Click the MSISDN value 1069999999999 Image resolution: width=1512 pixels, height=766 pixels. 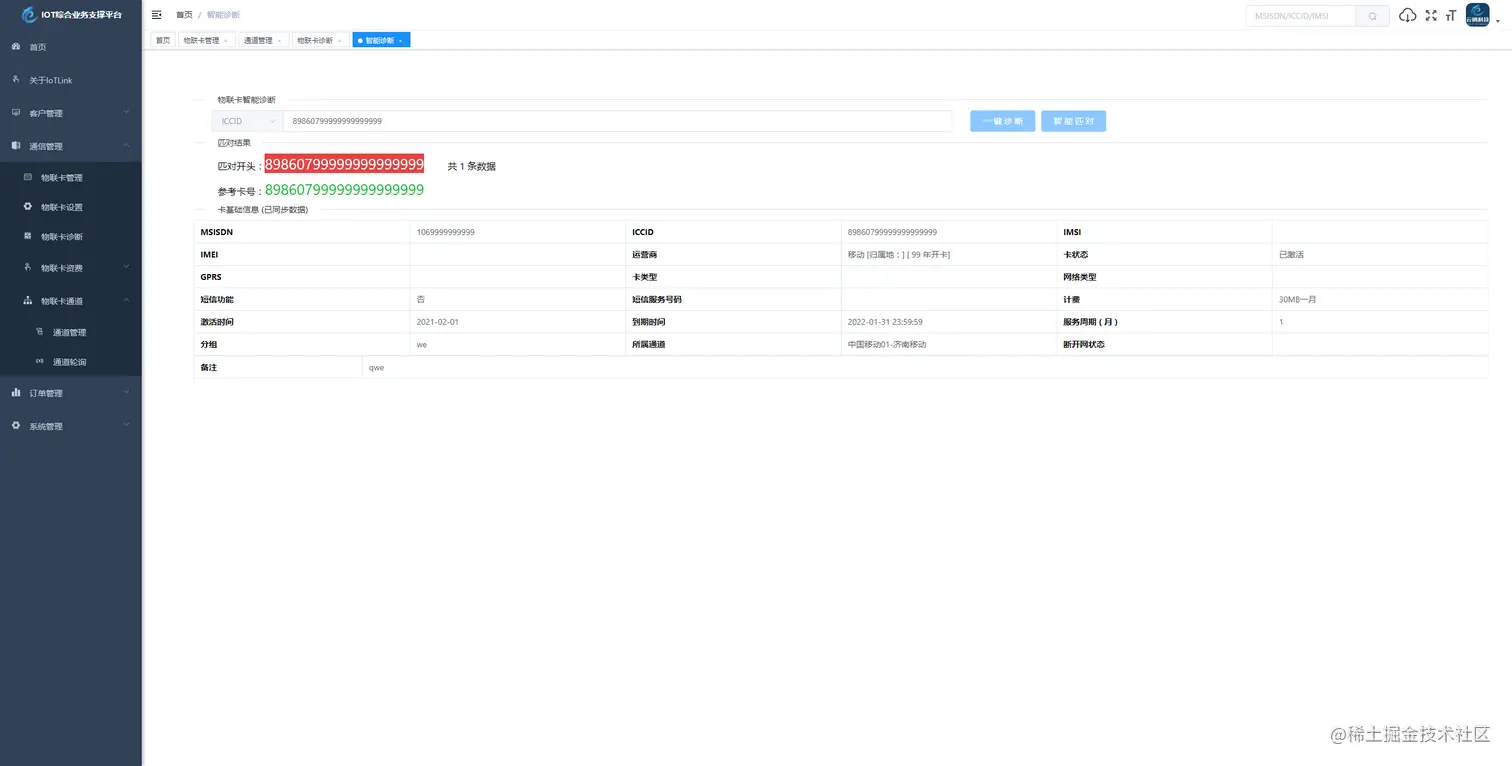[x=446, y=232]
